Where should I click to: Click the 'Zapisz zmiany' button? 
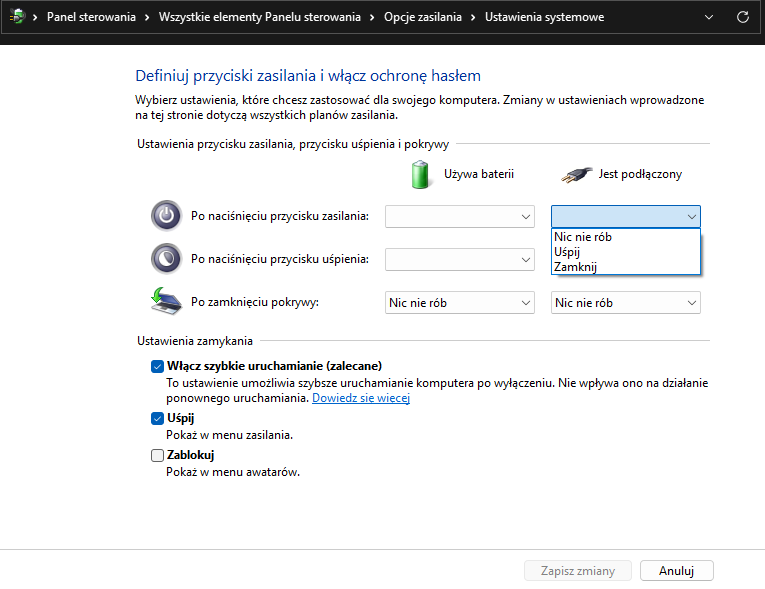coord(578,570)
